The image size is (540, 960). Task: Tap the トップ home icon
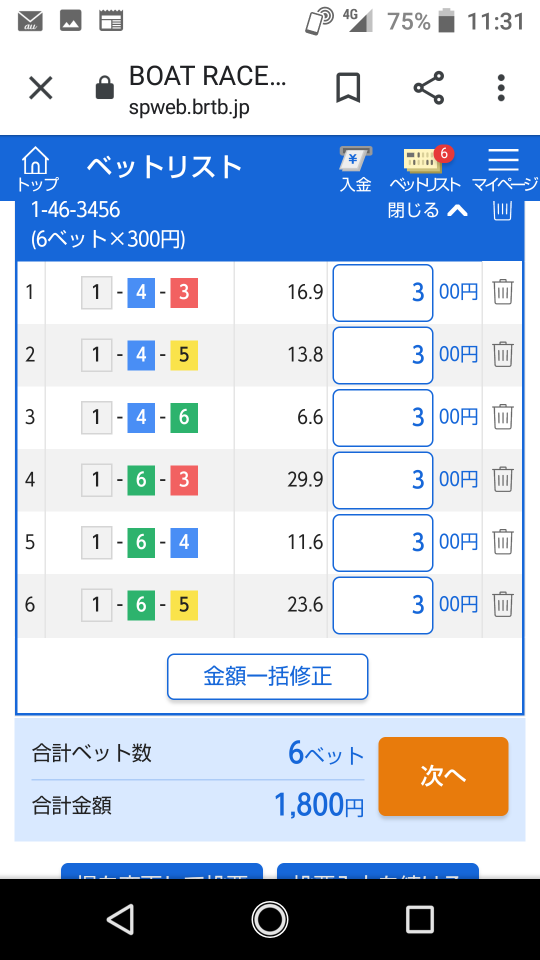(x=37, y=168)
